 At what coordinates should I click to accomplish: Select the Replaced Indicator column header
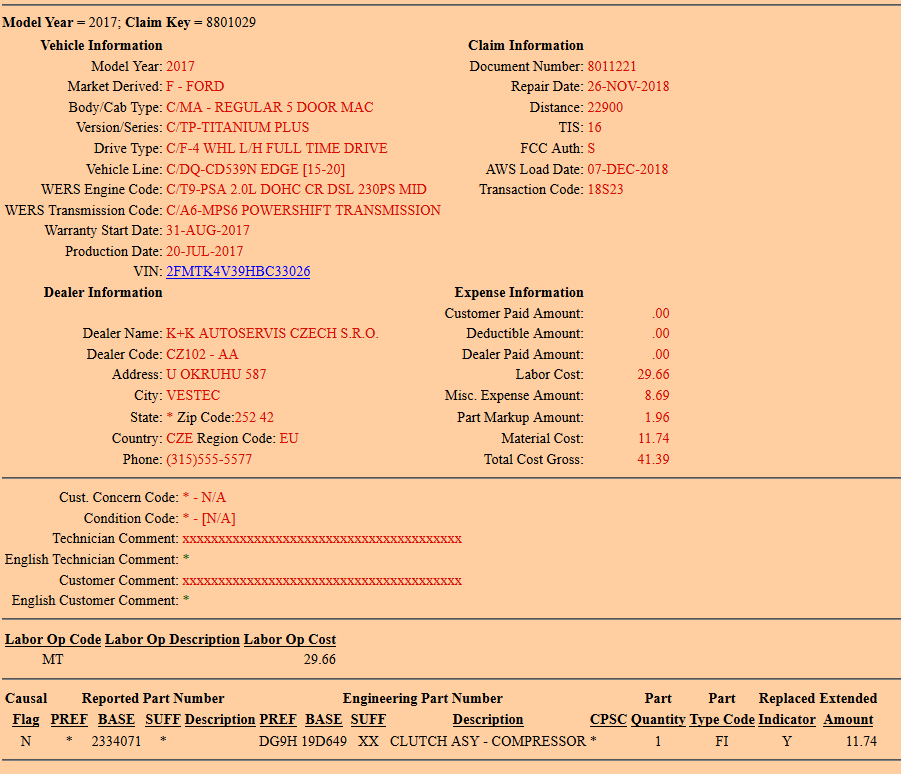787,720
